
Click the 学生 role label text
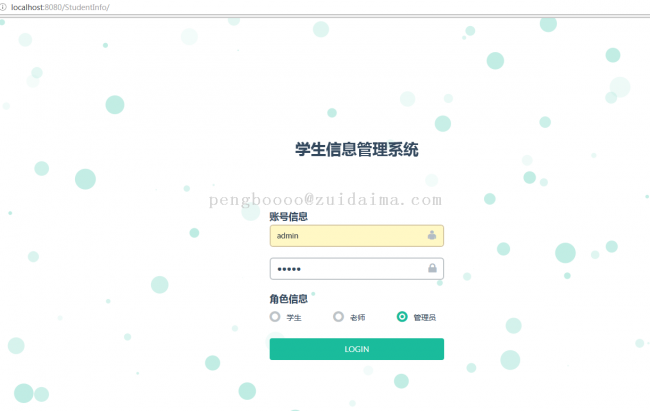click(x=294, y=318)
